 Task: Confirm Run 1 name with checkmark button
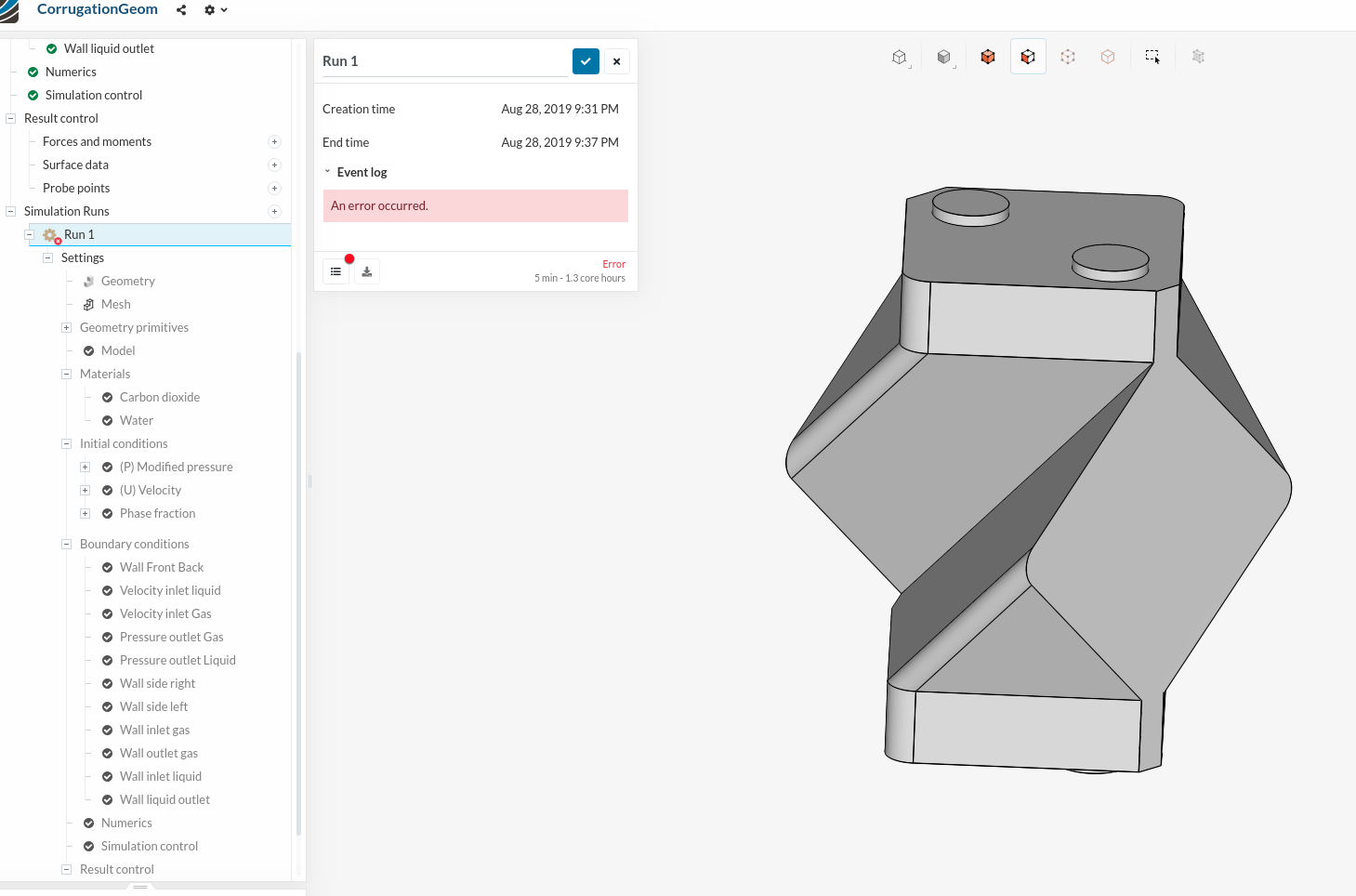586,61
